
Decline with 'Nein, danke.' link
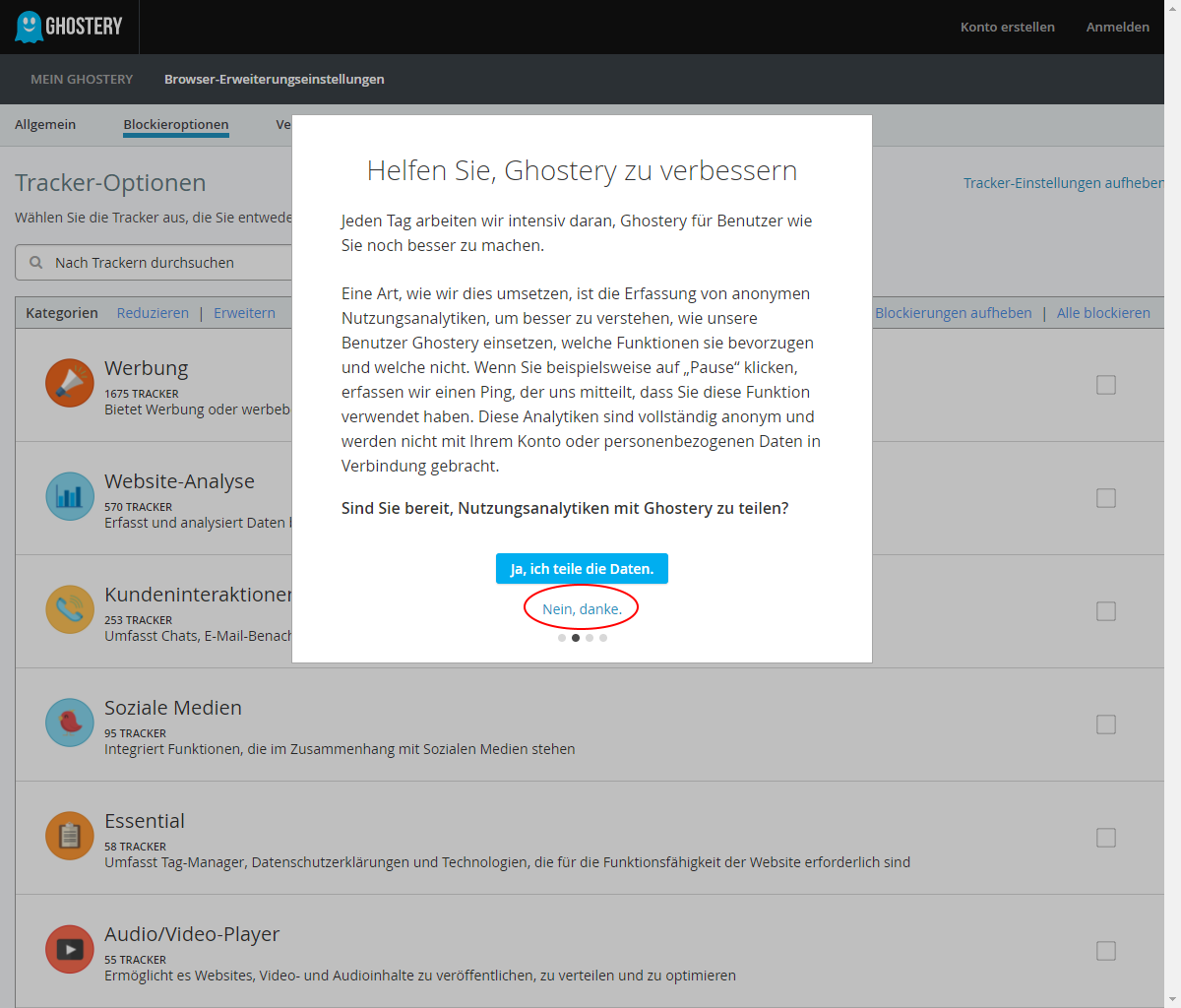pyautogui.click(x=582, y=609)
